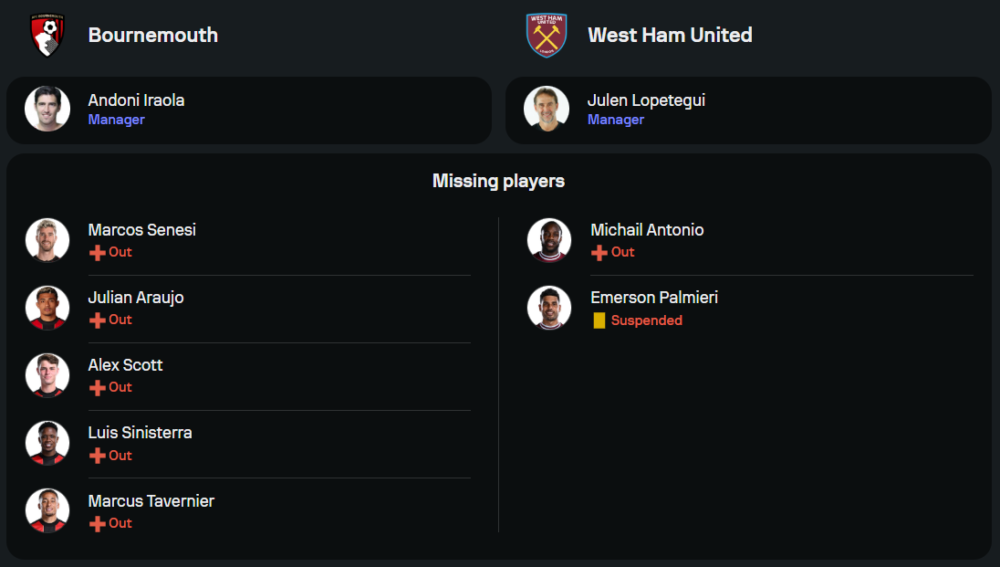Viewport: 1000px width, 567px height.
Task: Open Emerson Palmieri's player name link
Action: pos(654,298)
